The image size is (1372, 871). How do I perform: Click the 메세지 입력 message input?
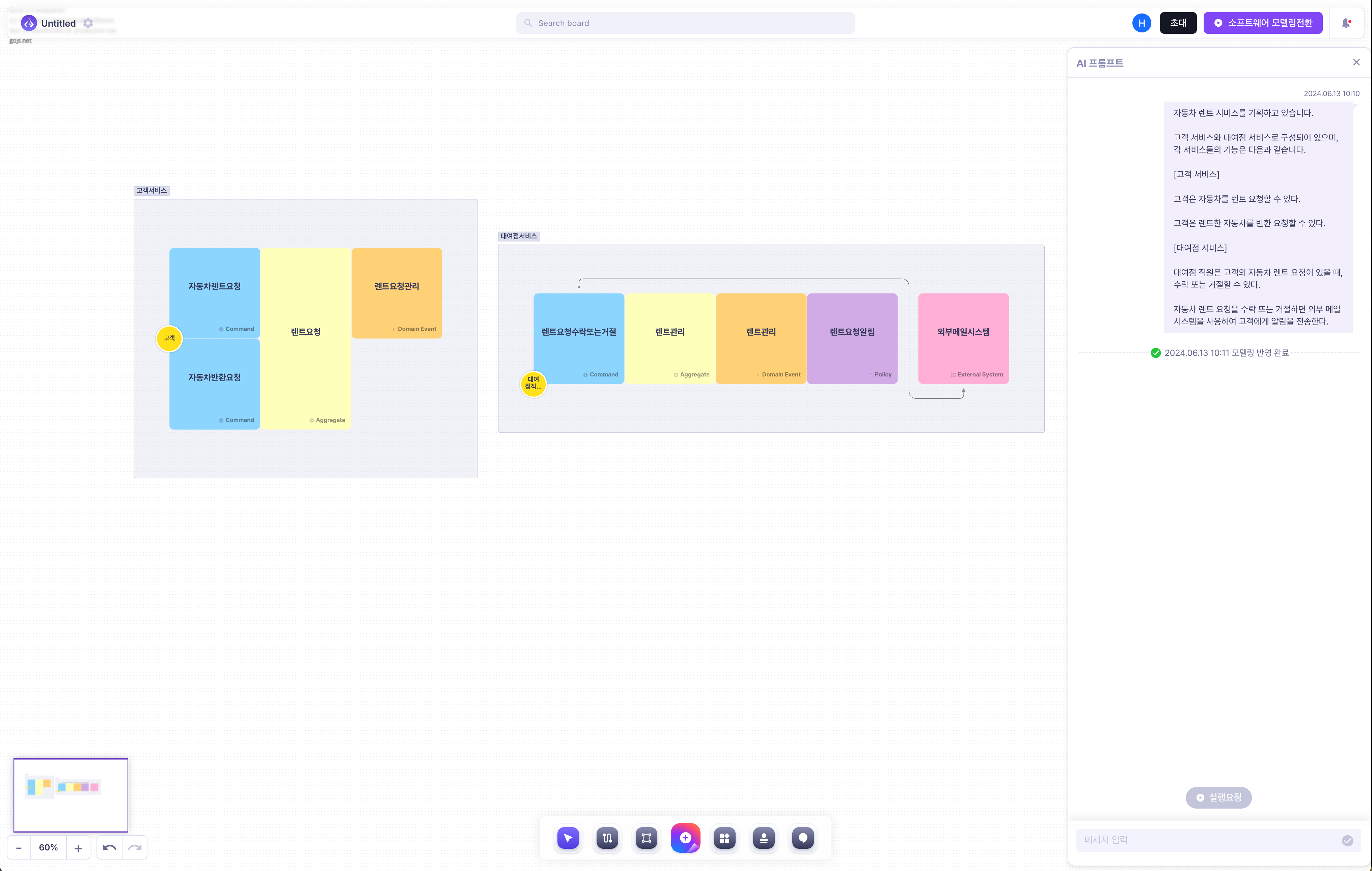coord(1211,840)
